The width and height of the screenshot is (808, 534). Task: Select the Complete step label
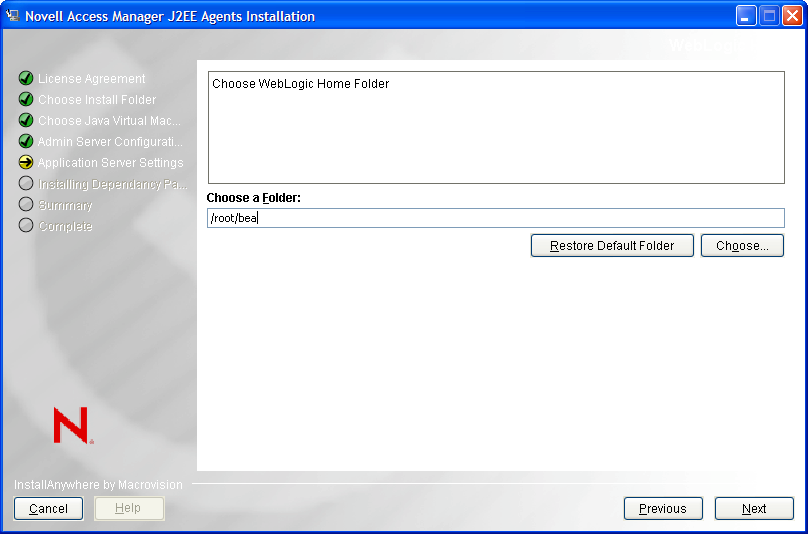65,226
